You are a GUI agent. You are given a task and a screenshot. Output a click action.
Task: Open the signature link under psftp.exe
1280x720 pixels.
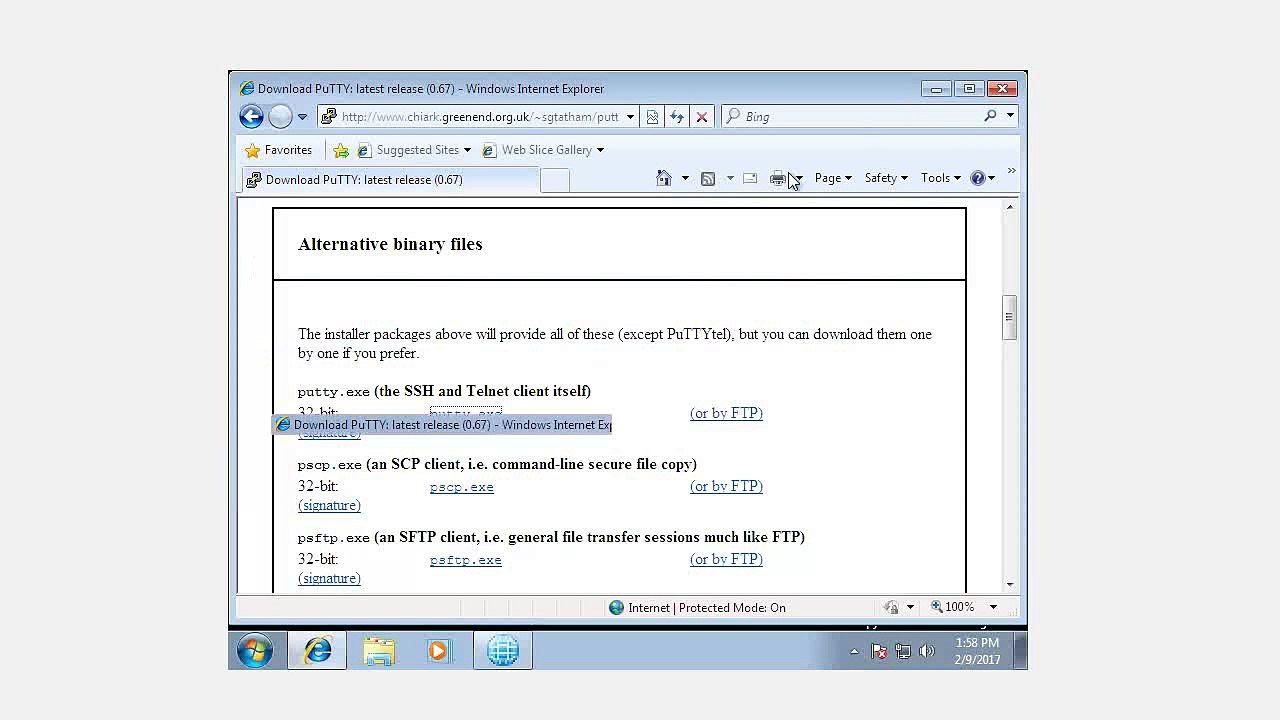[329, 578]
